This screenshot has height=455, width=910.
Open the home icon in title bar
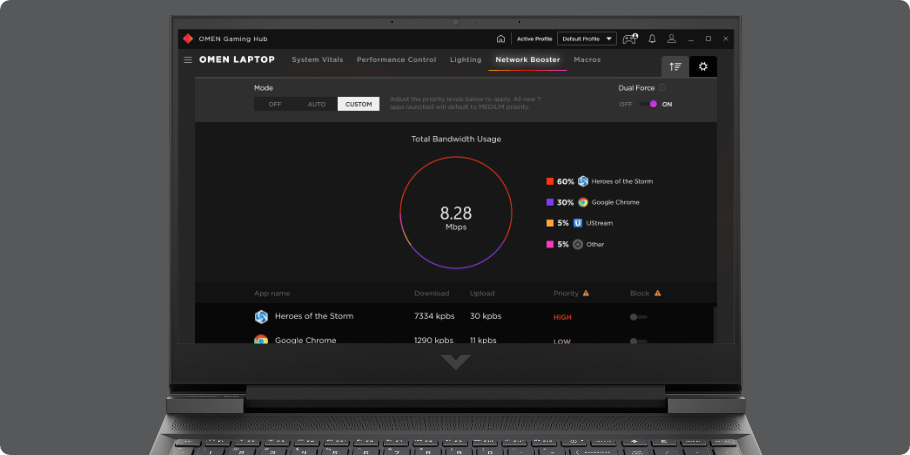click(501, 39)
